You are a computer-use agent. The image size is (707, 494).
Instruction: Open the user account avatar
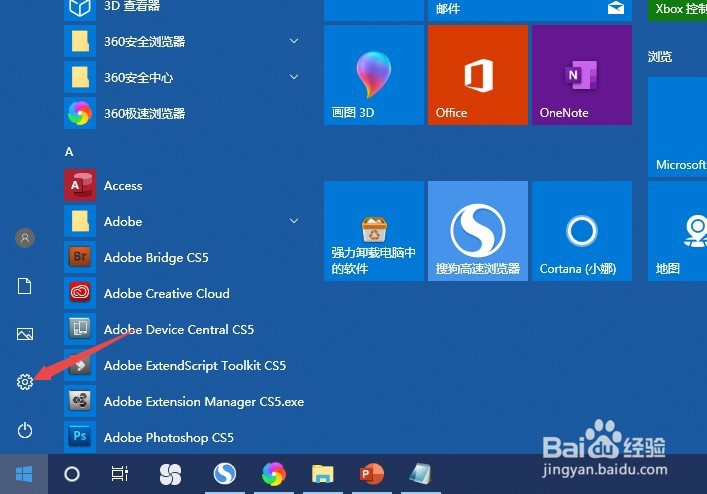point(25,238)
